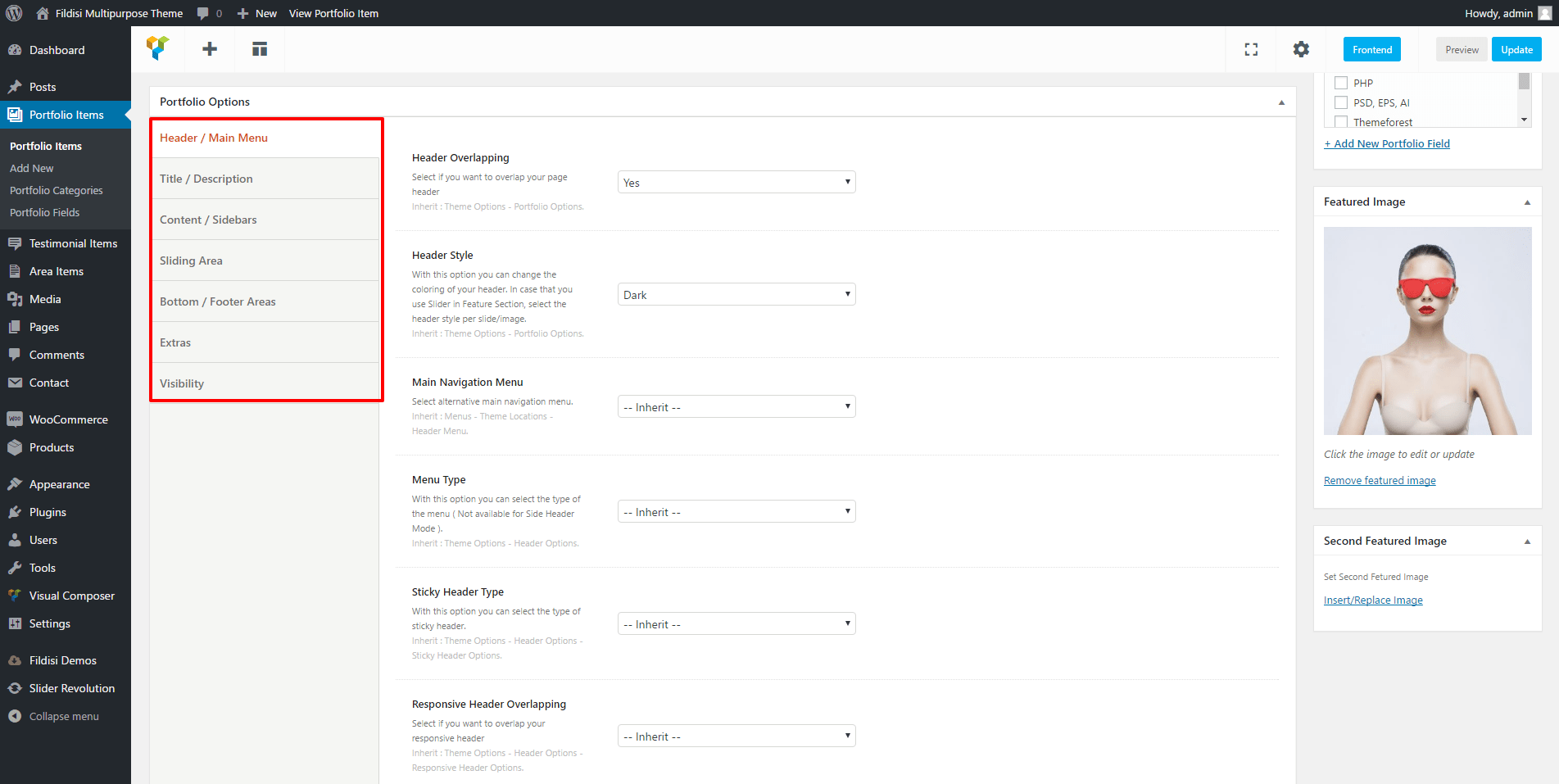The width and height of the screenshot is (1559, 784).
Task: Check the PHP checkbox
Action: (1341, 83)
